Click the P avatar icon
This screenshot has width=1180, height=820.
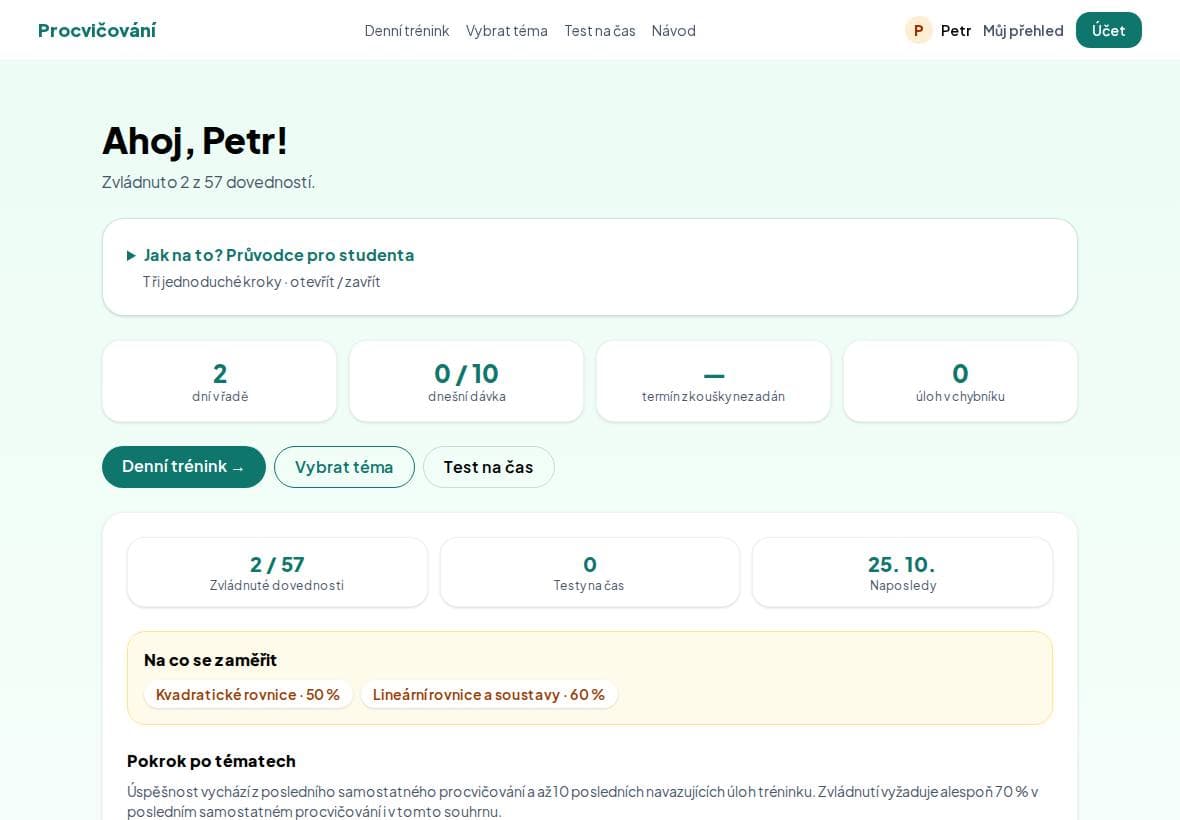[918, 30]
